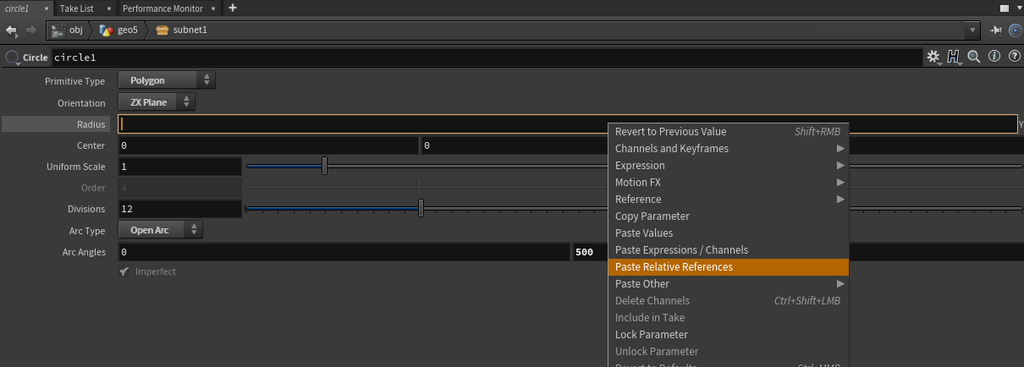Expand the Paste Other submenu
This screenshot has width=1024, height=367.
pyautogui.click(x=728, y=284)
